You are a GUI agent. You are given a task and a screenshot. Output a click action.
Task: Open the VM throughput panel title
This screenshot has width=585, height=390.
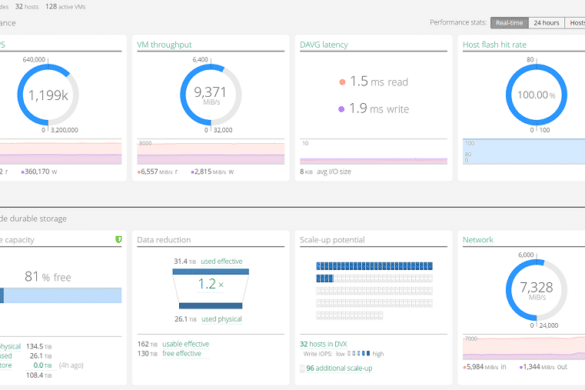click(164, 45)
